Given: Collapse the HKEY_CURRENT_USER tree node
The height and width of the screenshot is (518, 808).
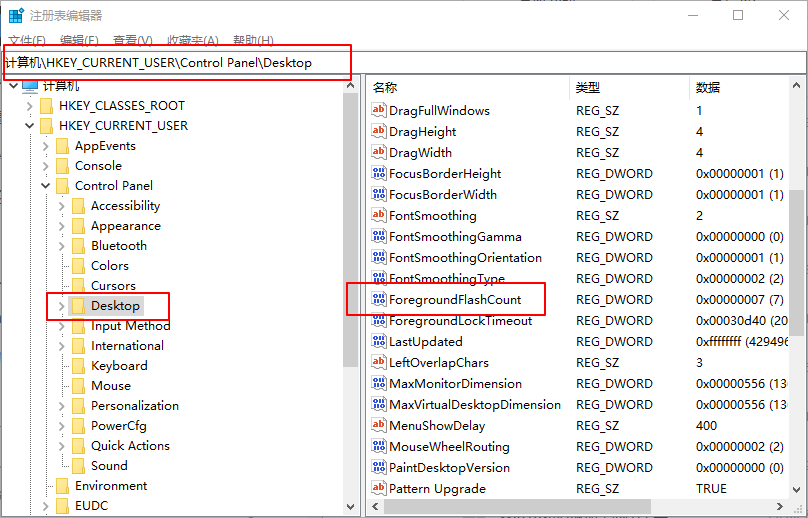Looking at the screenshot, I should click(x=30, y=126).
